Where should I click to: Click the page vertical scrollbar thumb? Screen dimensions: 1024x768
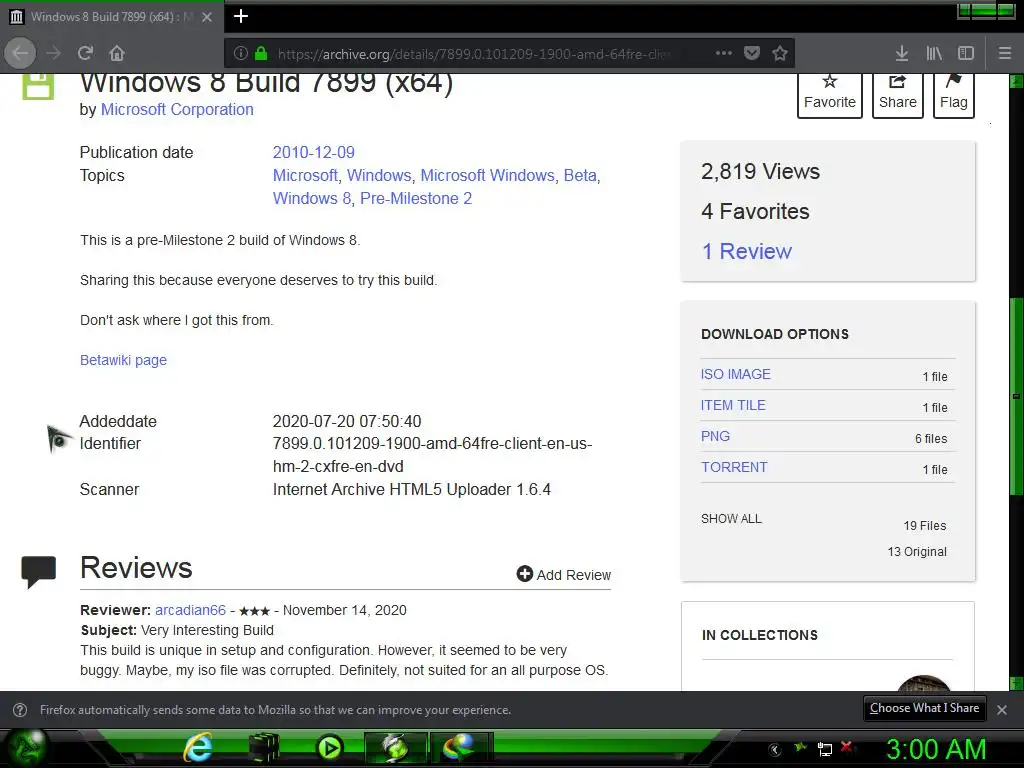[1016, 396]
